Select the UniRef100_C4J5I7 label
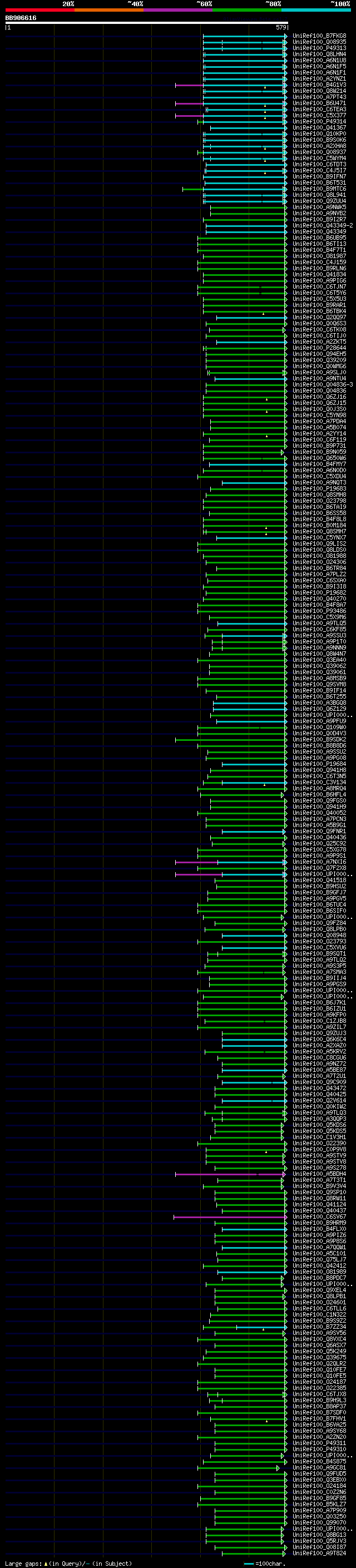The width and height of the screenshot is (356, 1568). coord(319,170)
